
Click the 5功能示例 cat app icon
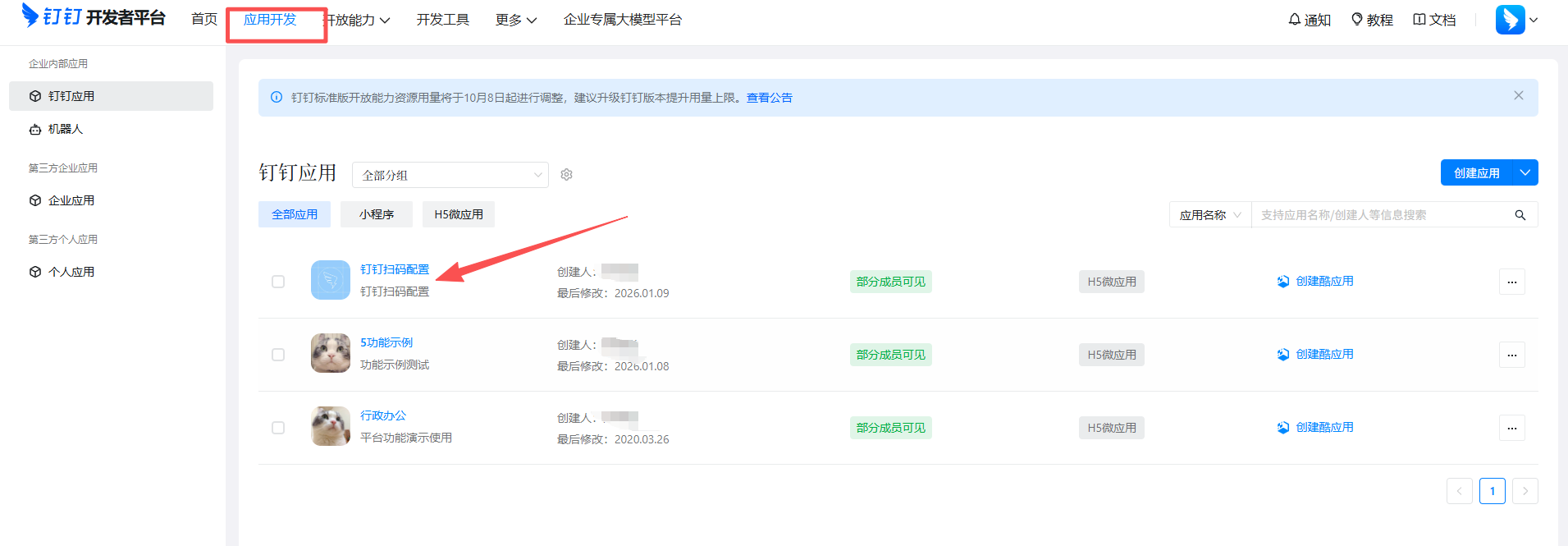331,353
